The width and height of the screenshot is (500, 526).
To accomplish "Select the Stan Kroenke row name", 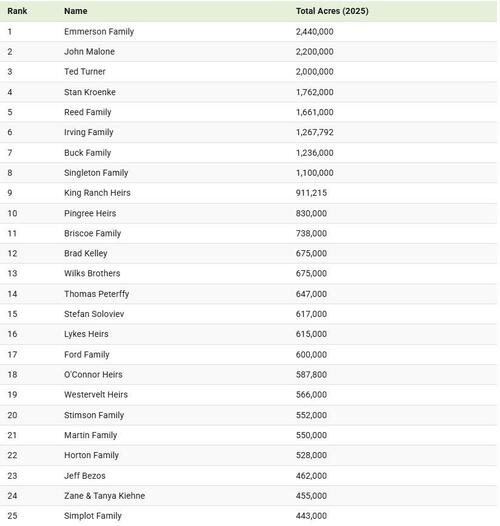I will click(x=90, y=92).
